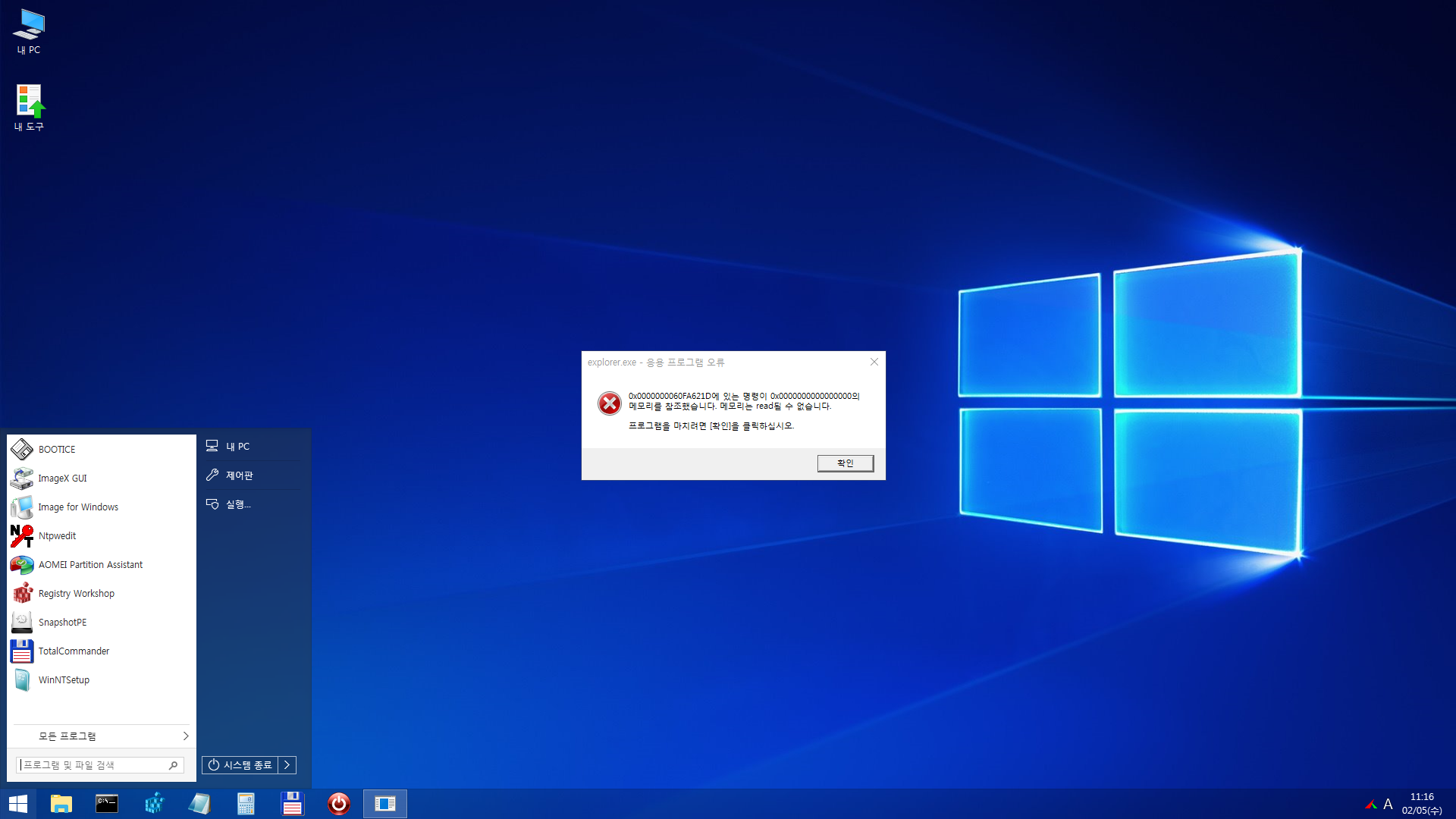Expand the shutdown options arrow
This screenshot has width=1456, height=819.
point(287,765)
